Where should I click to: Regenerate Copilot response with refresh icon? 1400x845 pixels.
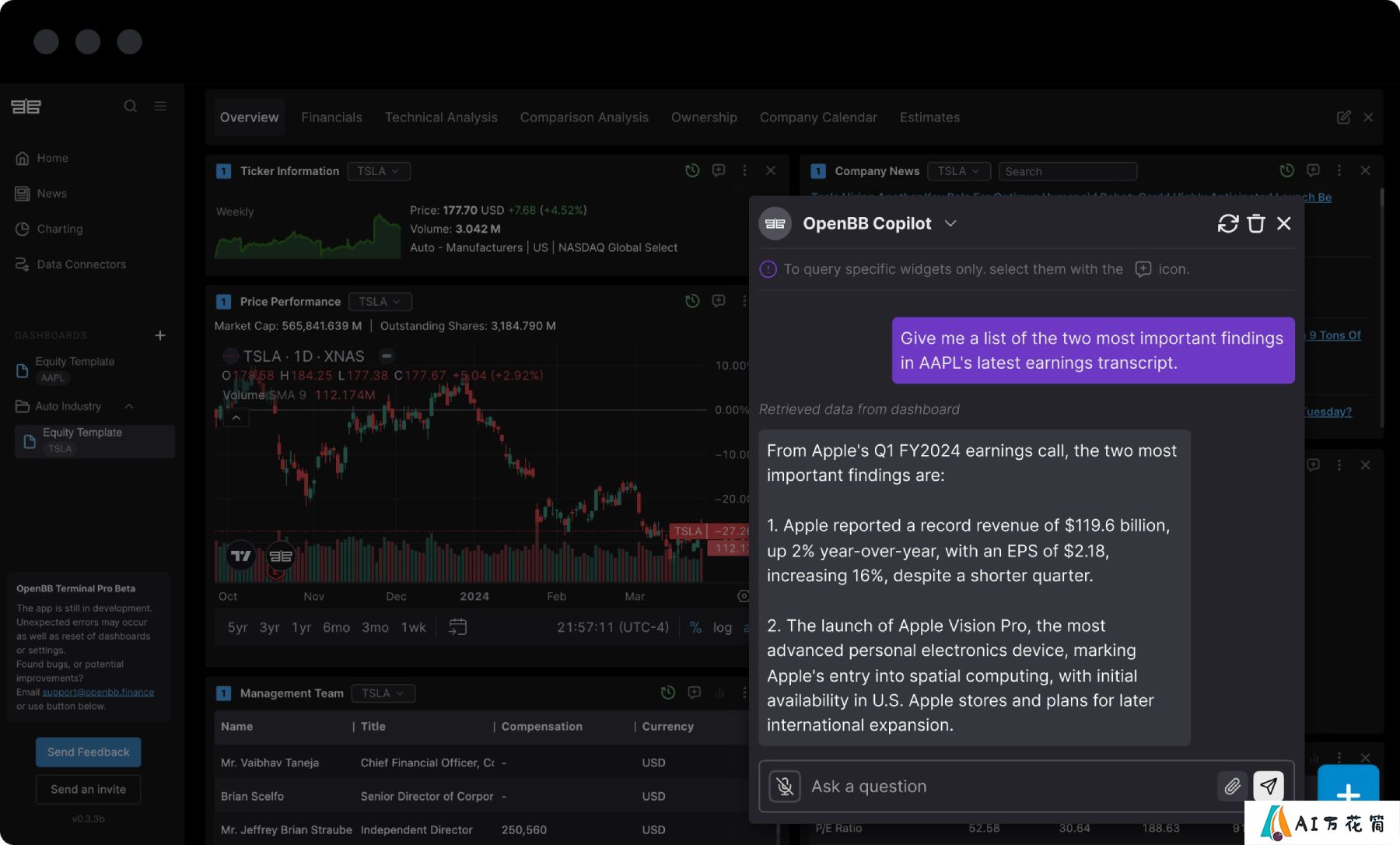tap(1228, 224)
